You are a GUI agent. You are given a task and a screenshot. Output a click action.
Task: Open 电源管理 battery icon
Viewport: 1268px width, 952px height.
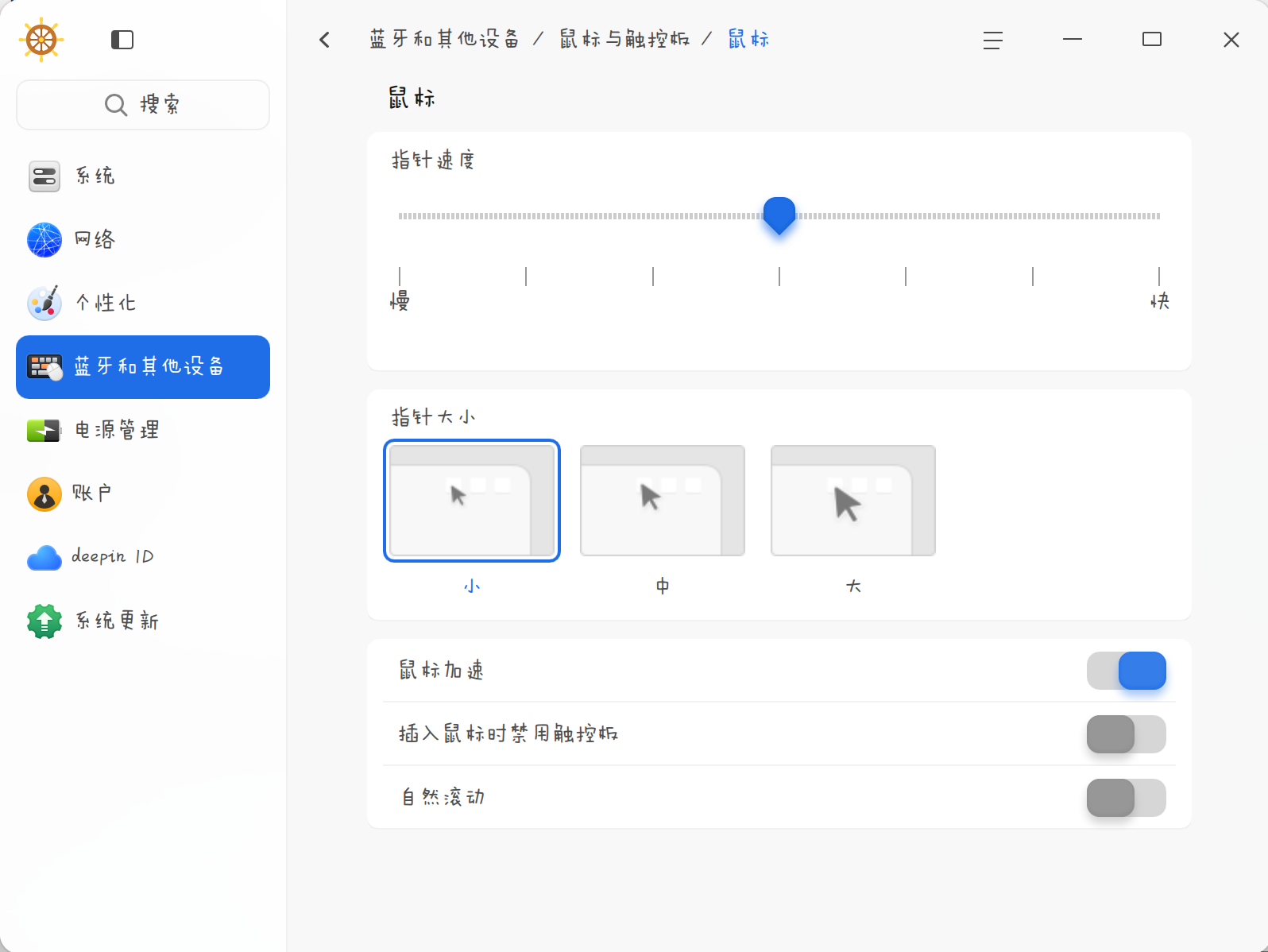(x=44, y=431)
